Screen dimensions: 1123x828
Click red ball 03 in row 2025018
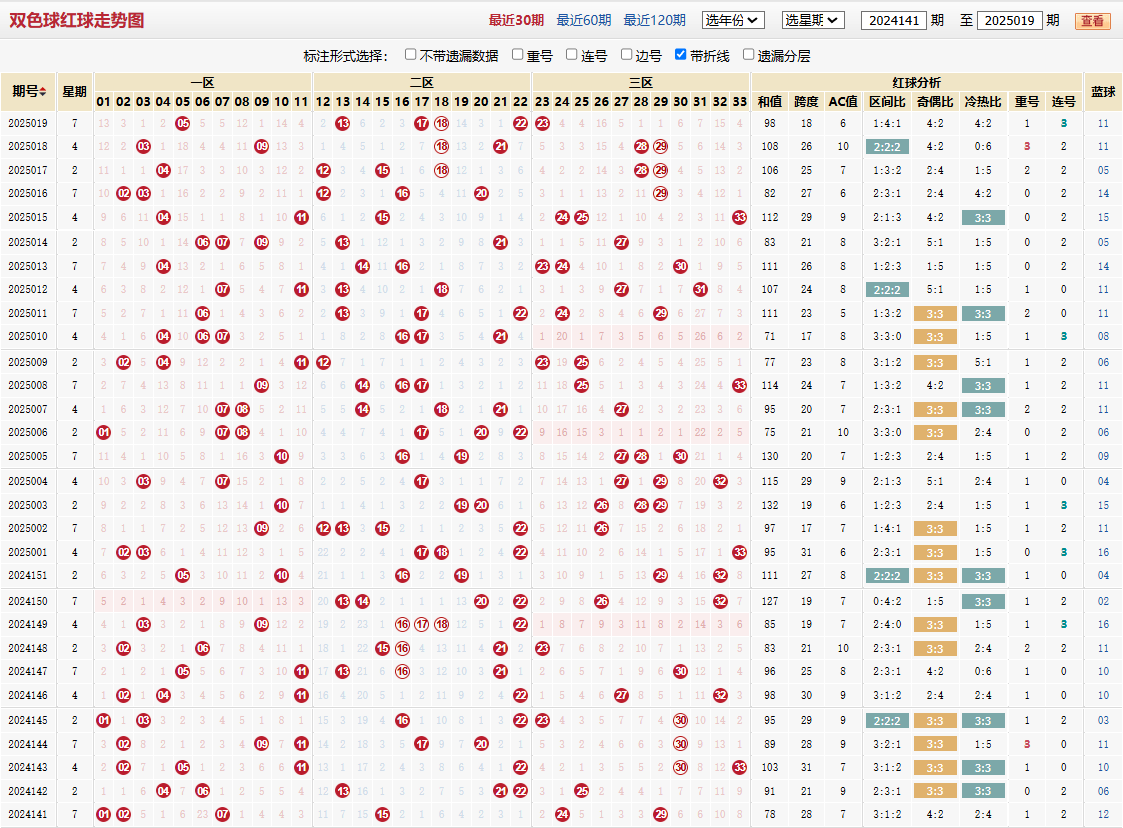point(143,146)
